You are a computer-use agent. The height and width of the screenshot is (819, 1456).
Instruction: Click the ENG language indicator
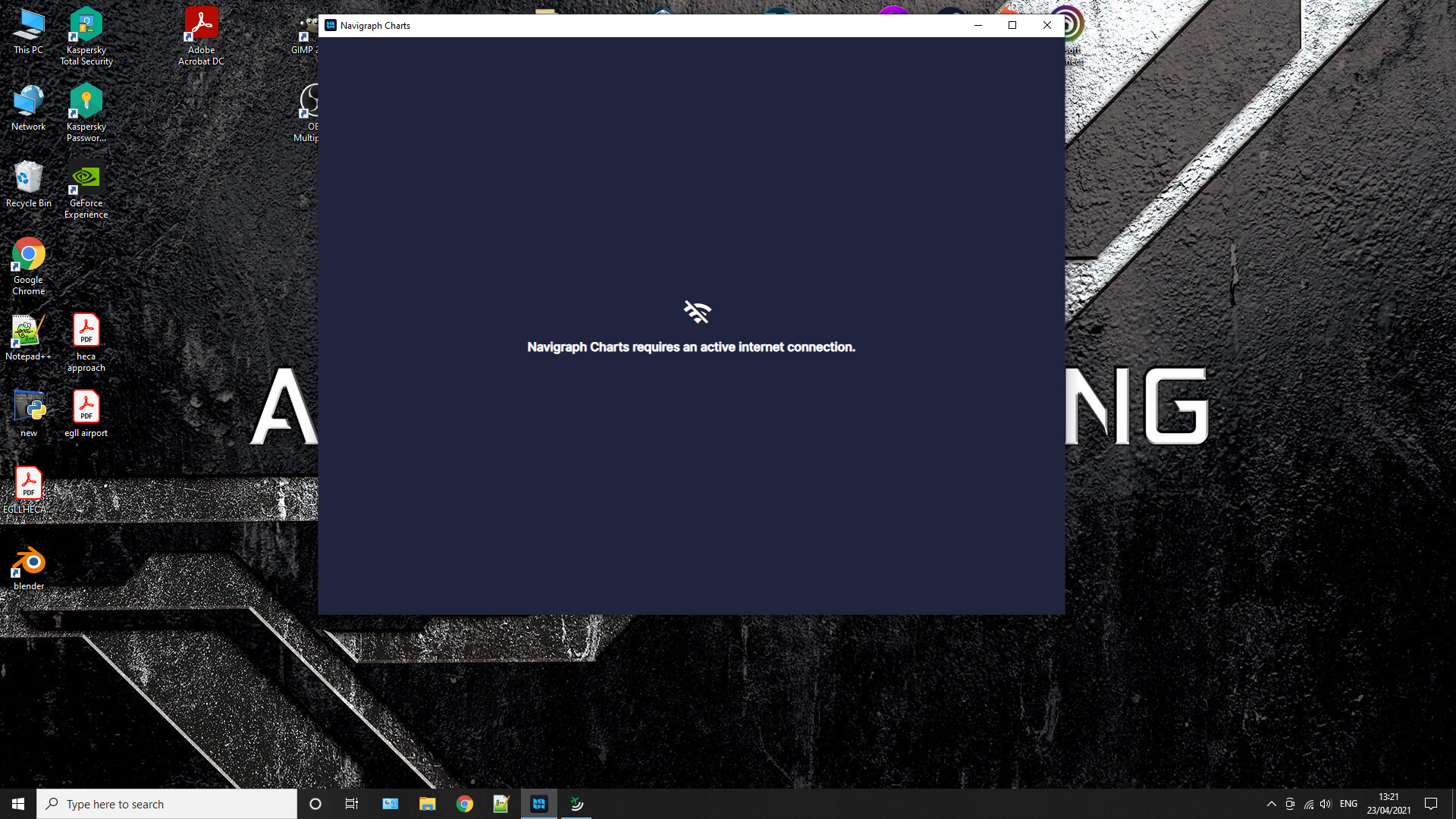point(1348,804)
